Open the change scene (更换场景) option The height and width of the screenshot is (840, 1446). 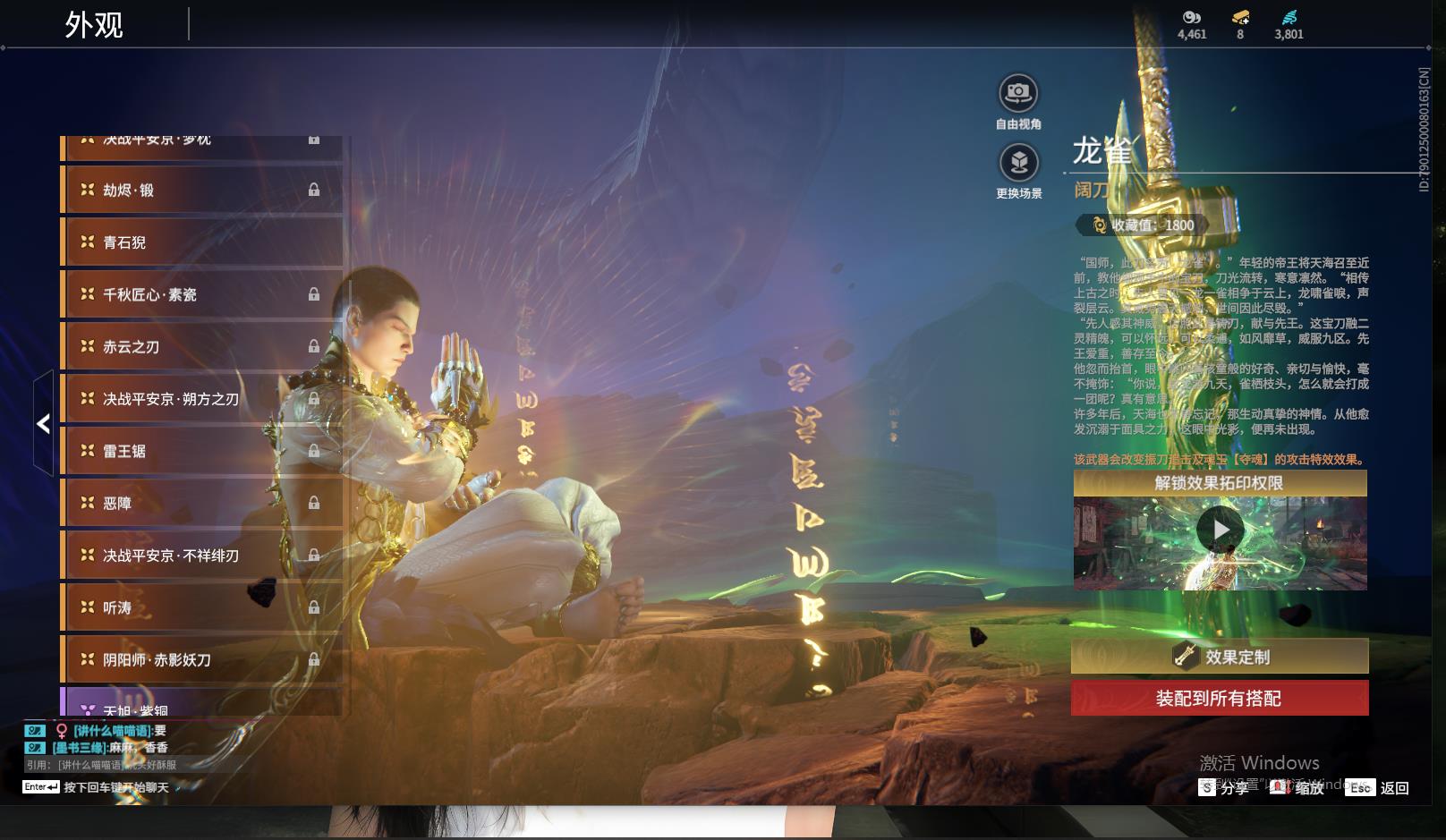point(1018,171)
